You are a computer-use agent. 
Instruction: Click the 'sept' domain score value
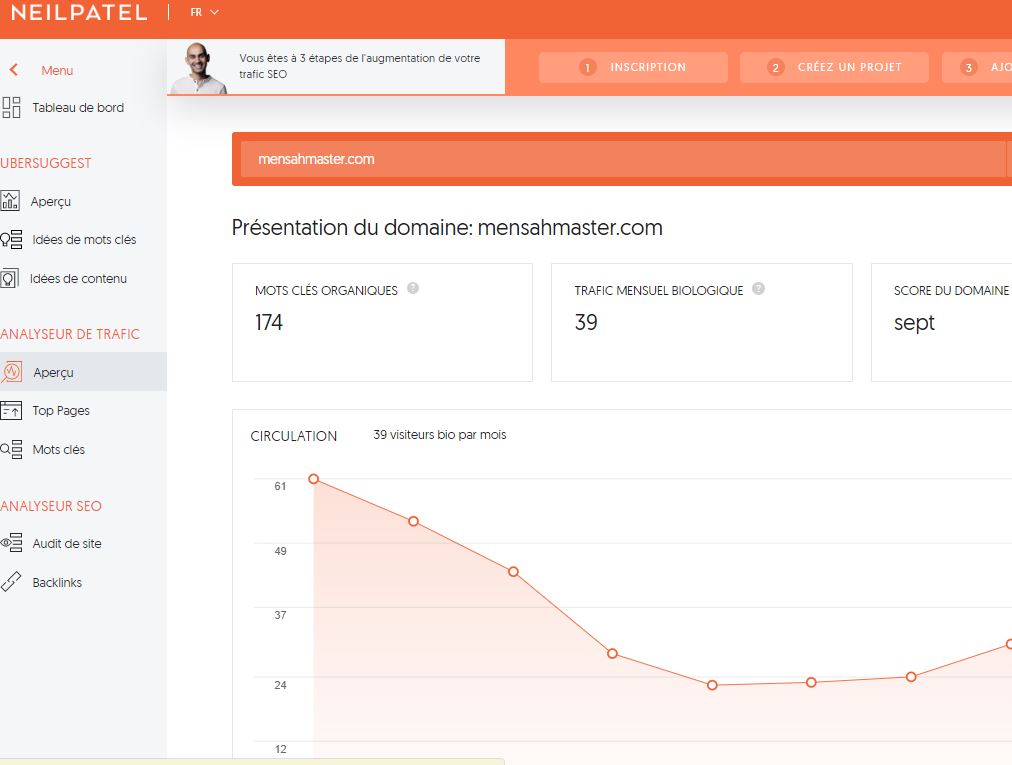coord(914,322)
